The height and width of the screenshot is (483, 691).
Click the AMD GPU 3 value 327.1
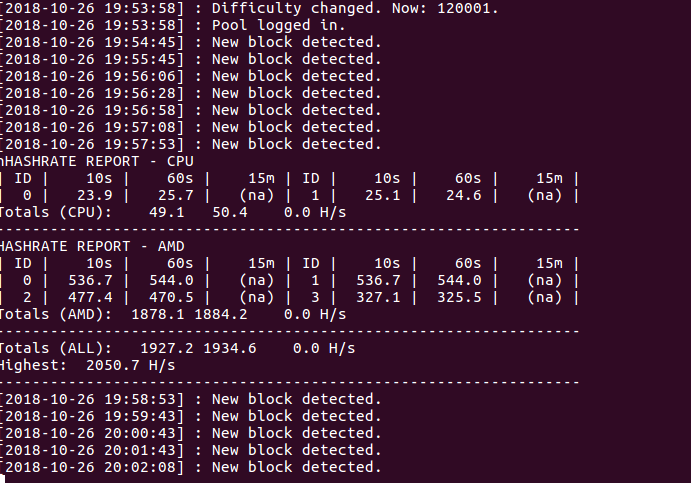[x=378, y=297]
